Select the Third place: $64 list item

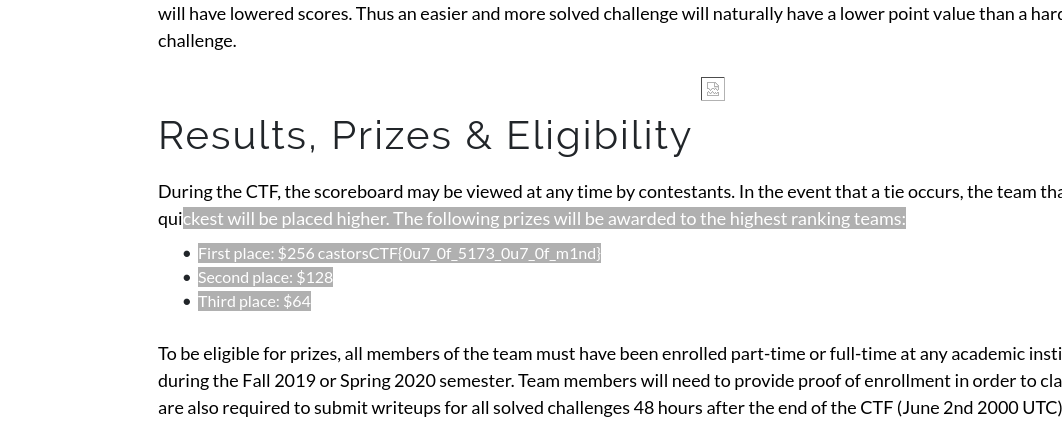[x=254, y=302]
